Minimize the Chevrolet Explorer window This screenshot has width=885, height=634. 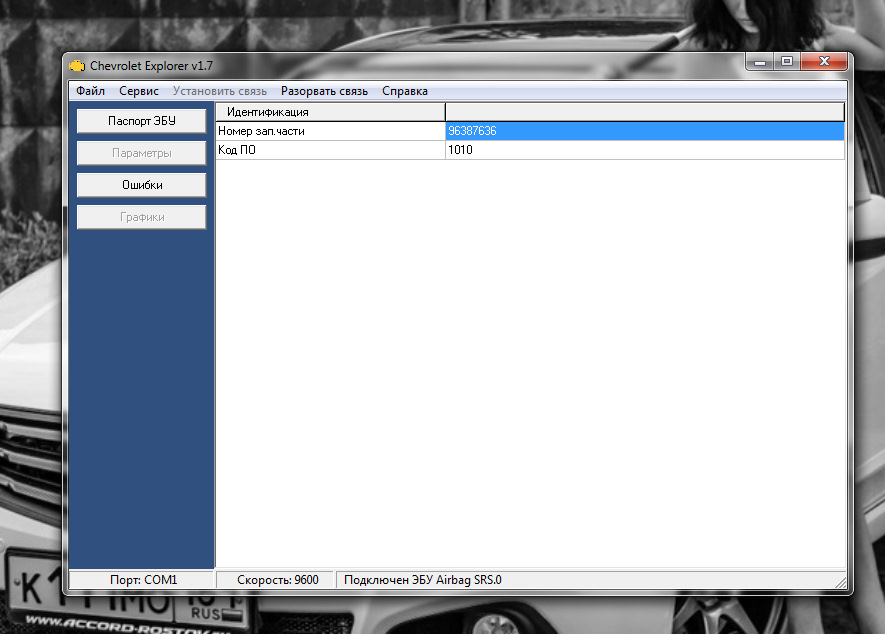click(x=760, y=62)
